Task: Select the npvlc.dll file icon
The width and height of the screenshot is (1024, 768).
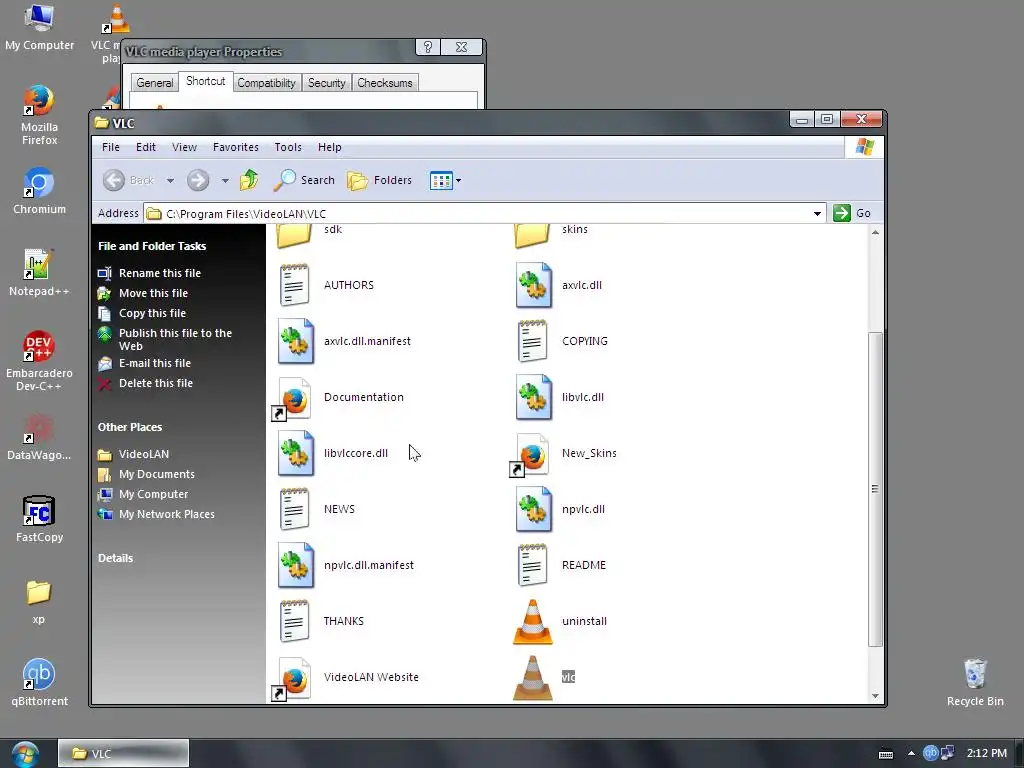Action: tap(534, 509)
